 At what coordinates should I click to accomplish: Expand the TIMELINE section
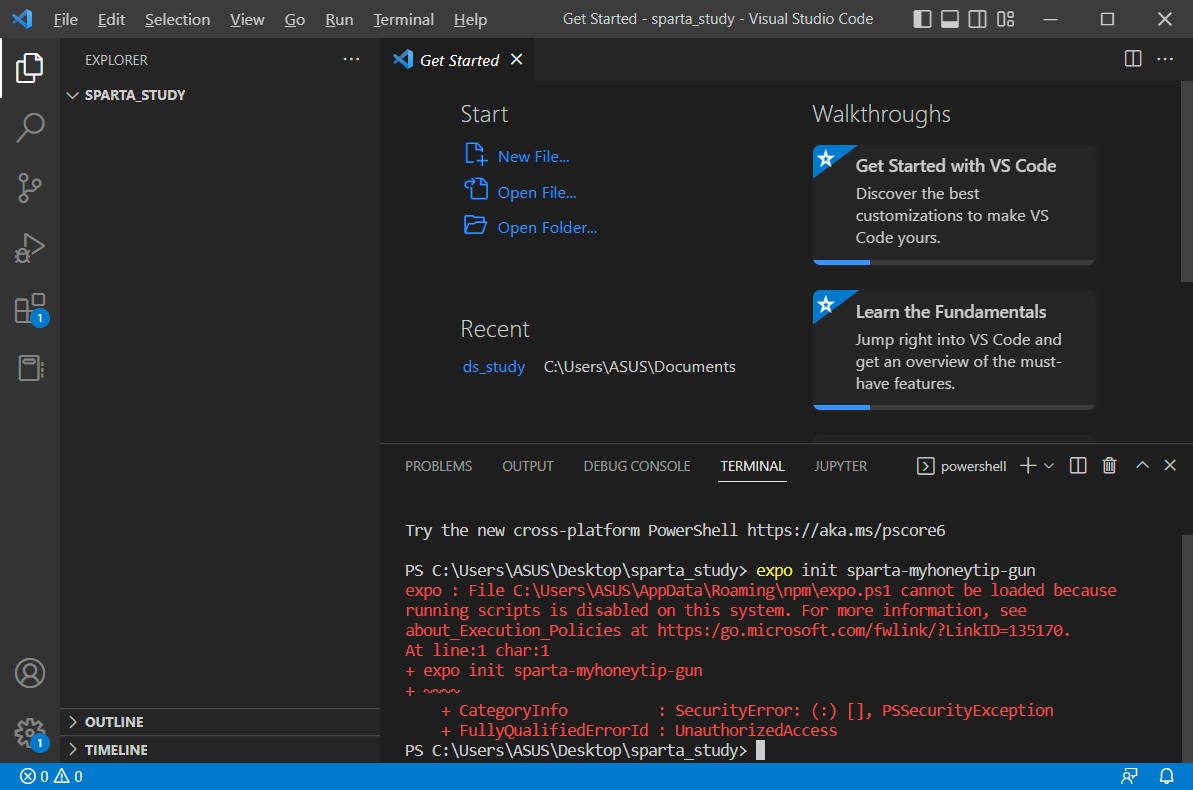pos(220,750)
